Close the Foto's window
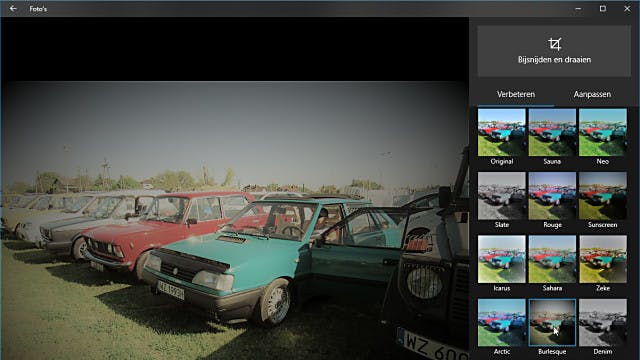Image resolution: width=640 pixels, height=360 pixels. [627, 8]
